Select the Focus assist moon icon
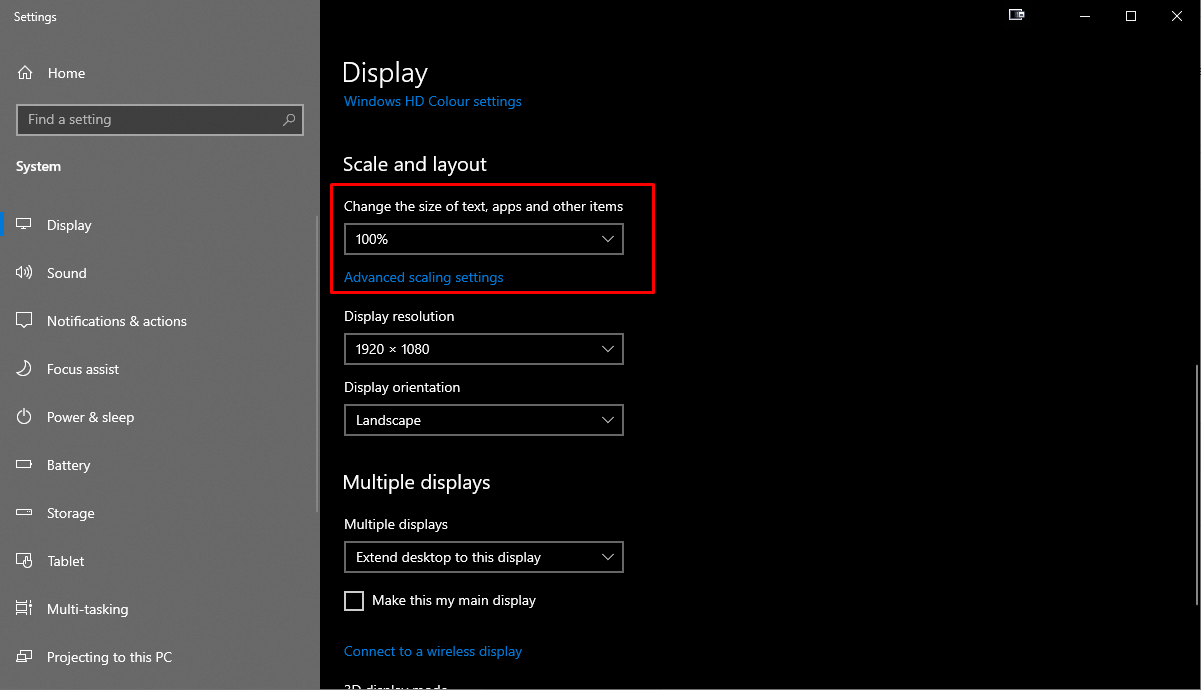The height and width of the screenshot is (690, 1201). coord(25,369)
